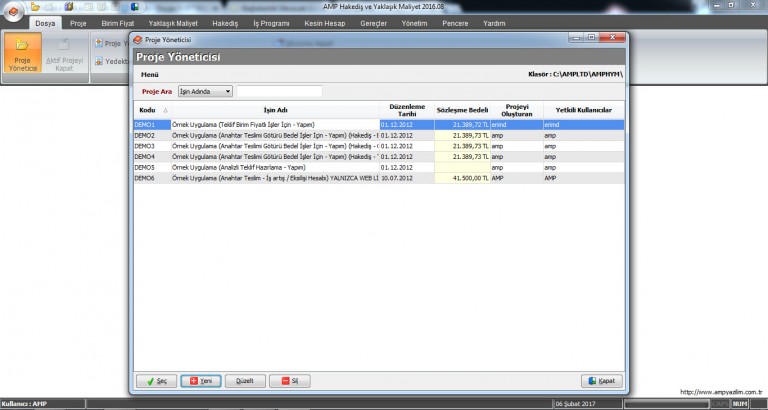768x410 pixels.
Task: Click the Proje Yöneticisi ribbon icon
Action: tap(22, 53)
